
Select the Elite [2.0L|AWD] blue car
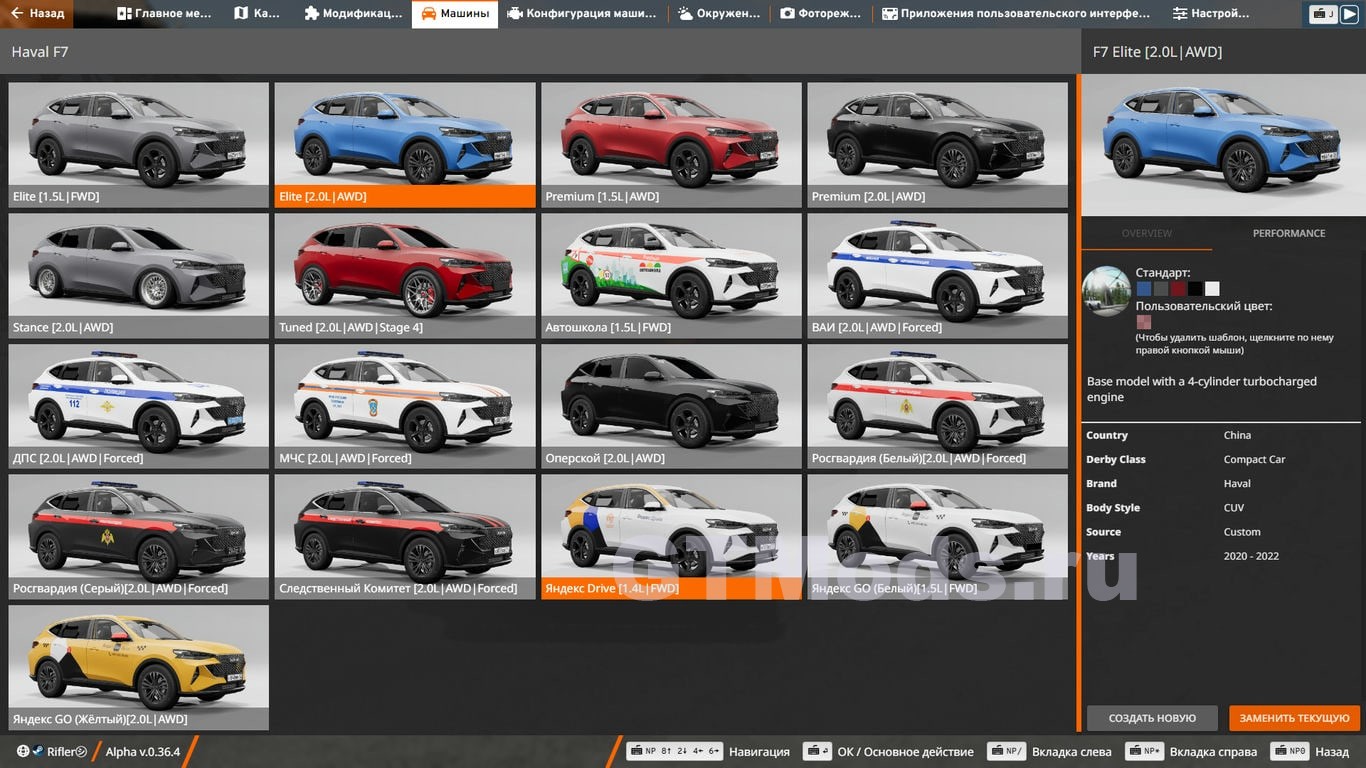click(x=405, y=145)
